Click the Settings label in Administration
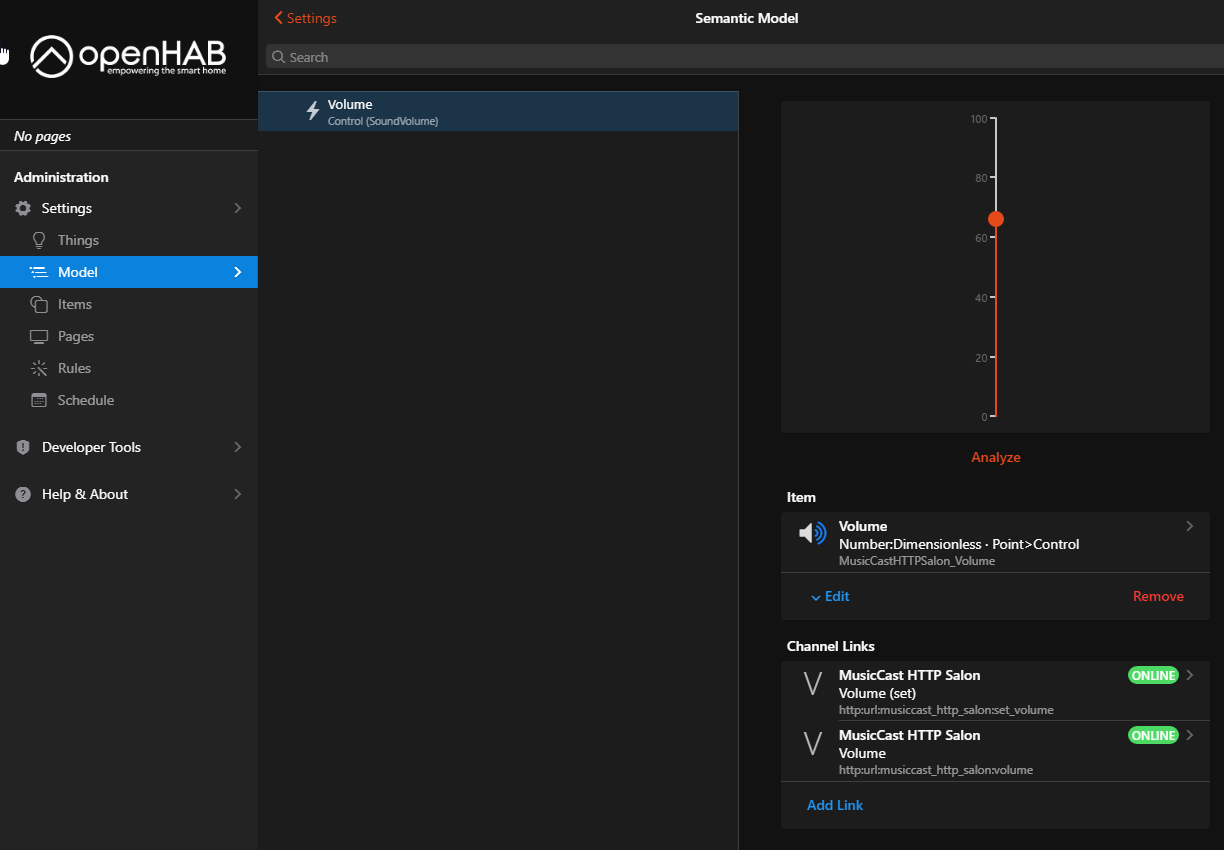Viewport: 1224px width, 850px height. (x=67, y=208)
